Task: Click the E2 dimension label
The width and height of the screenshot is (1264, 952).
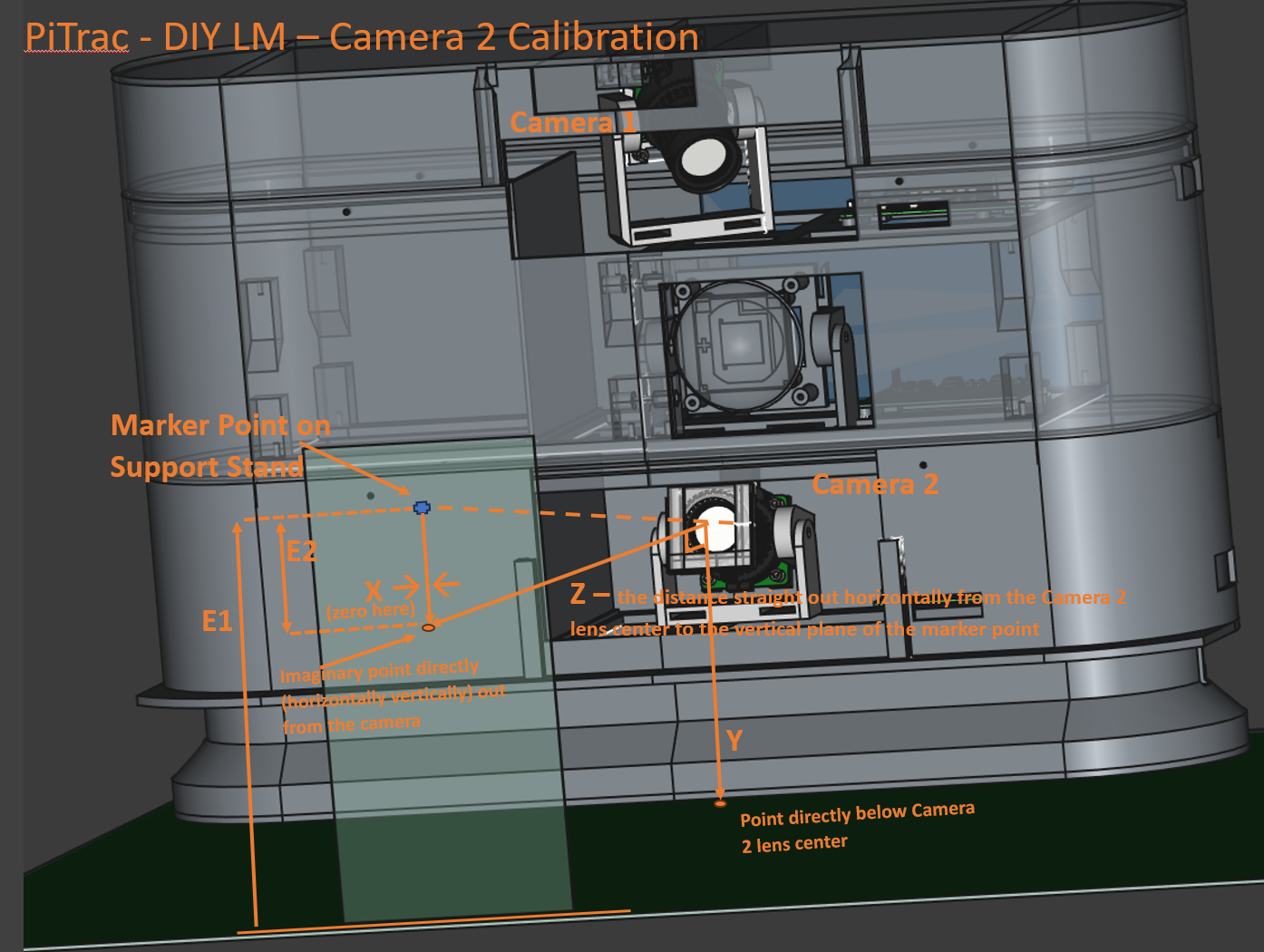Action: [x=302, y=551]
